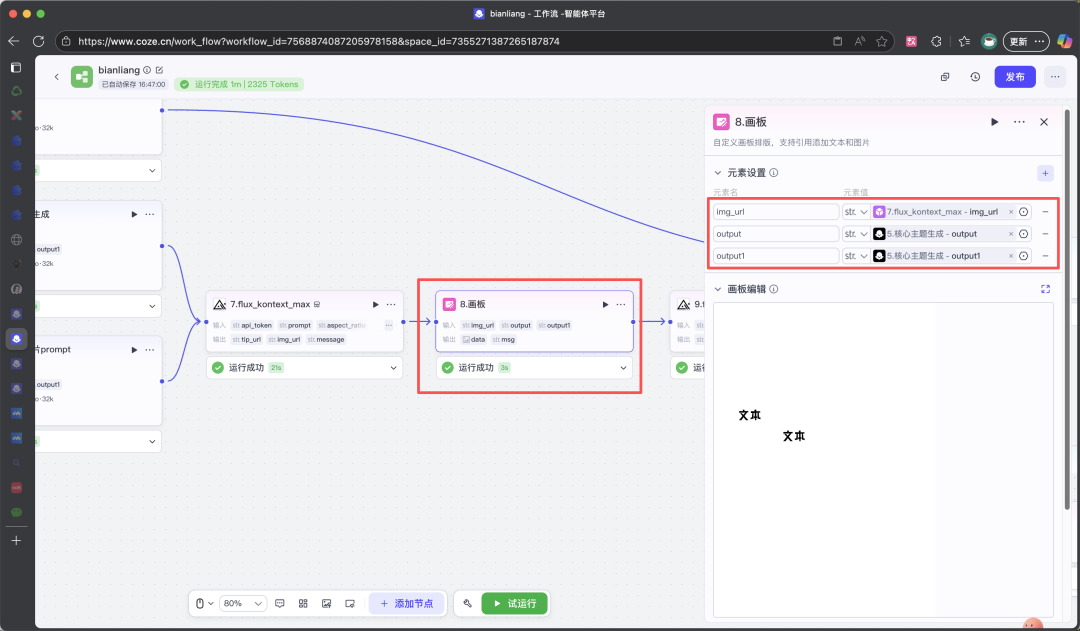
Task: Show info tooltip next to 元素设置
Action: coord(773,173)
